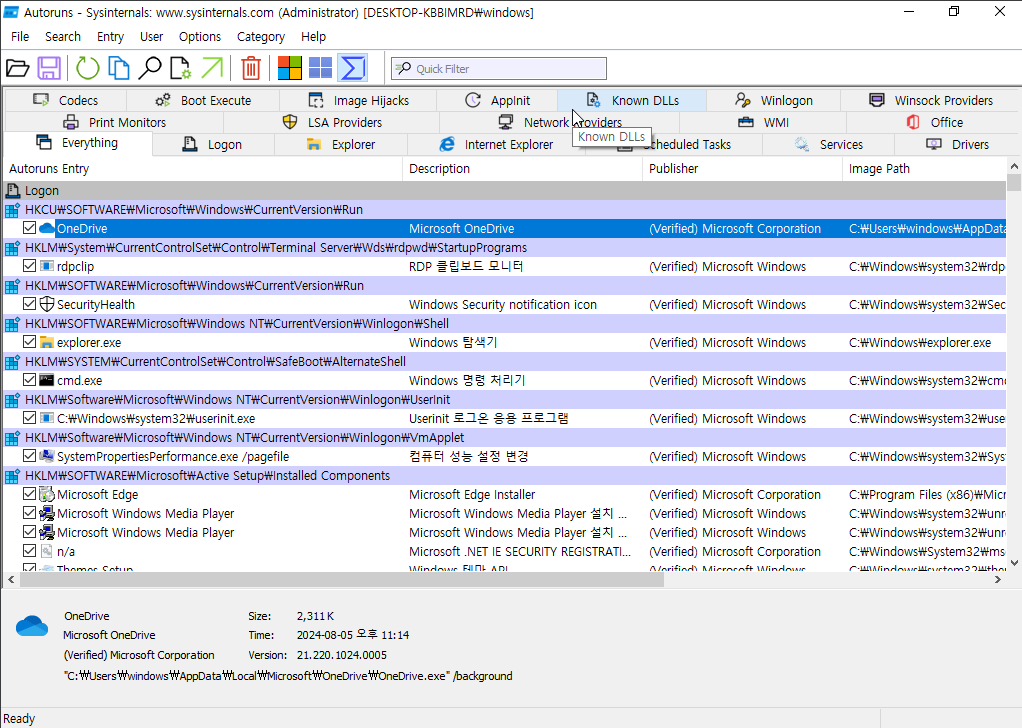
Task: Switch to the LSA Providers tab
Action: click(x=331, y=123)
